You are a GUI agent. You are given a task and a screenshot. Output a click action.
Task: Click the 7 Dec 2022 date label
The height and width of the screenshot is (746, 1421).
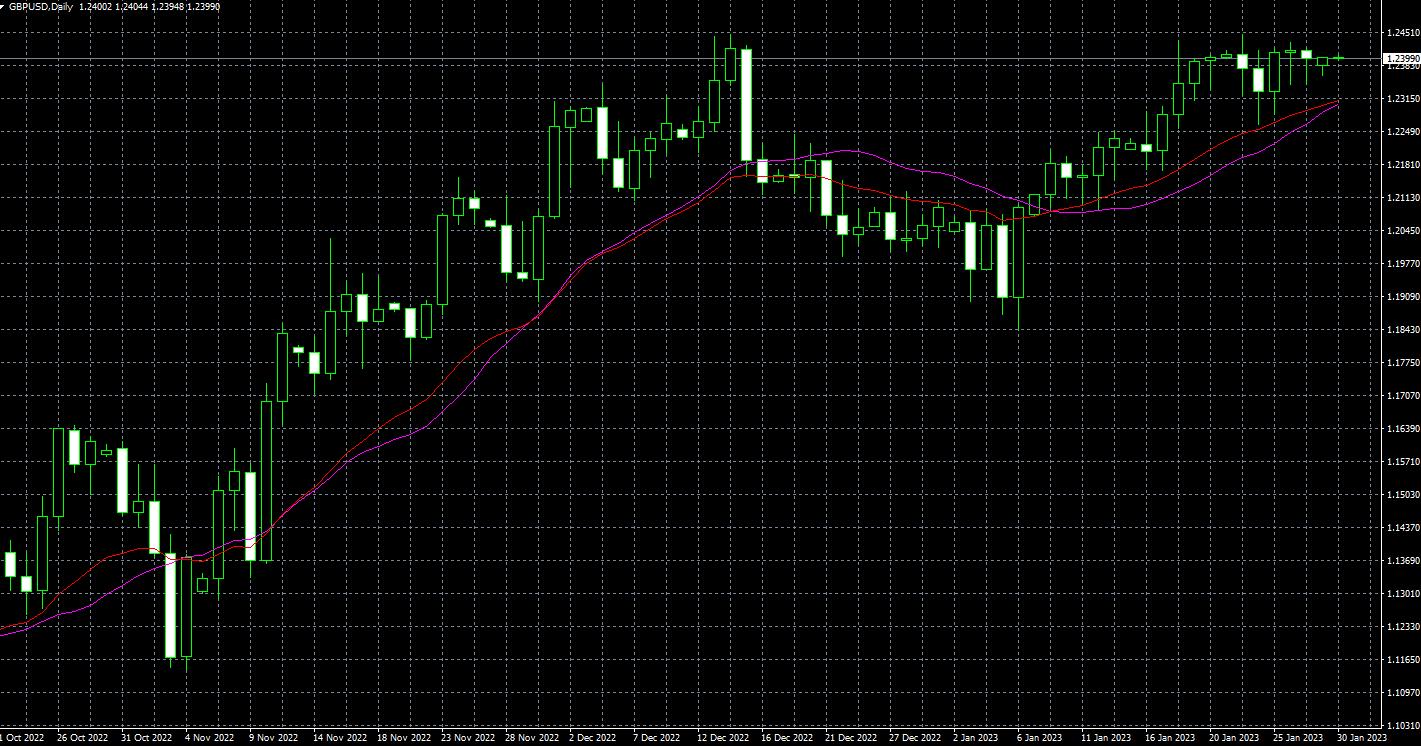pos(659,738)
